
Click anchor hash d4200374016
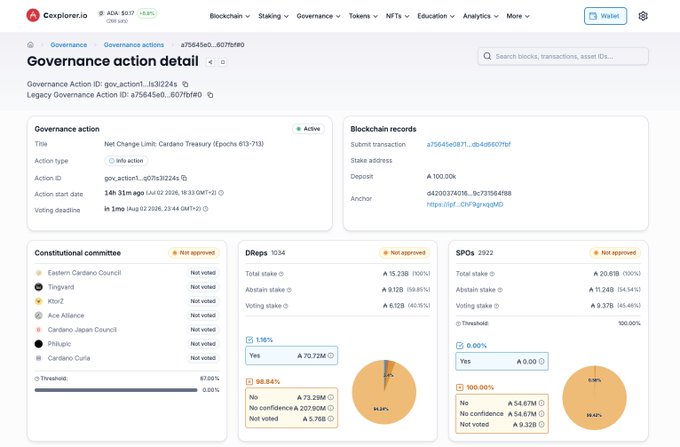point(469,193)
